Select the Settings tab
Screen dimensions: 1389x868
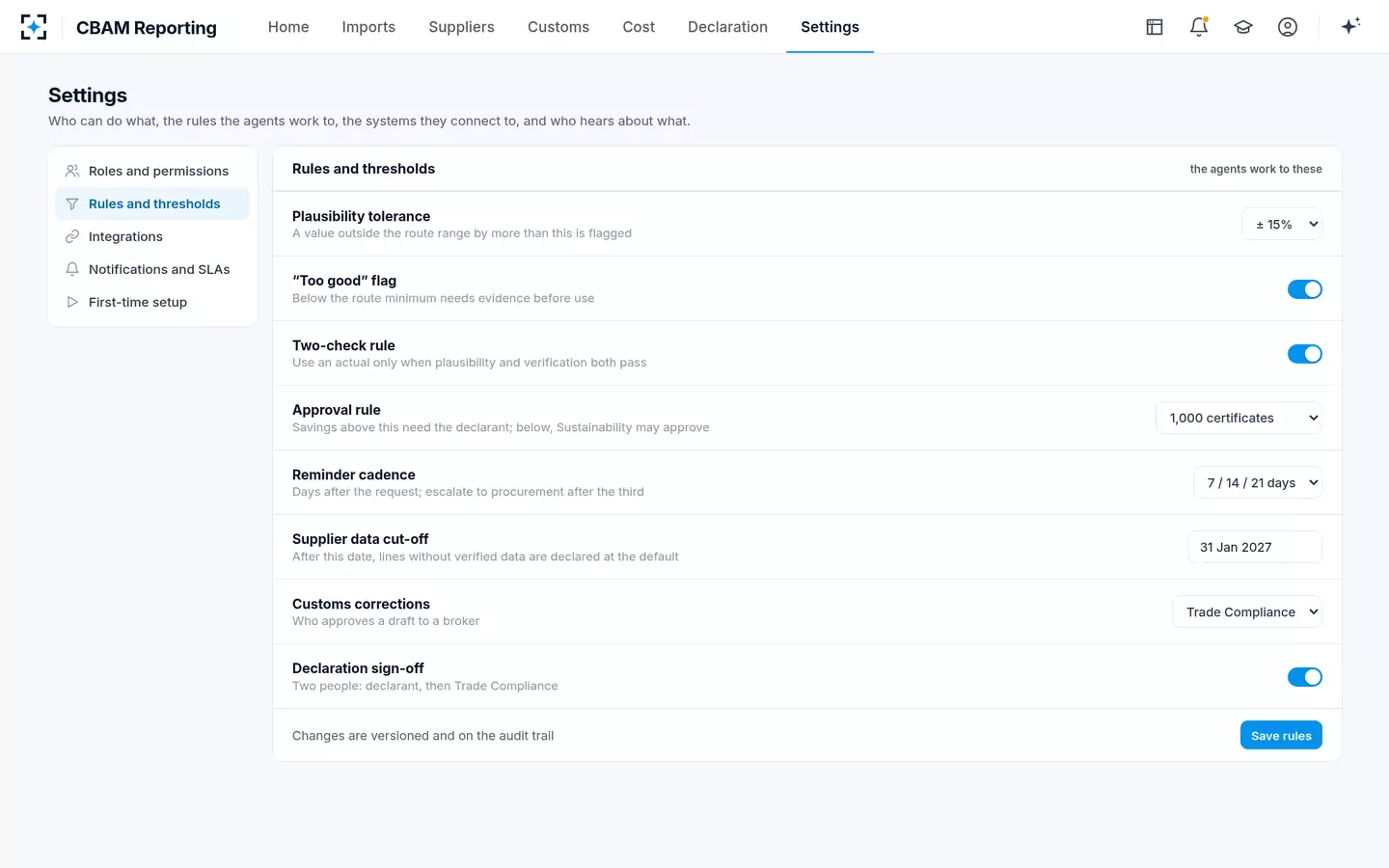(830, 27)
